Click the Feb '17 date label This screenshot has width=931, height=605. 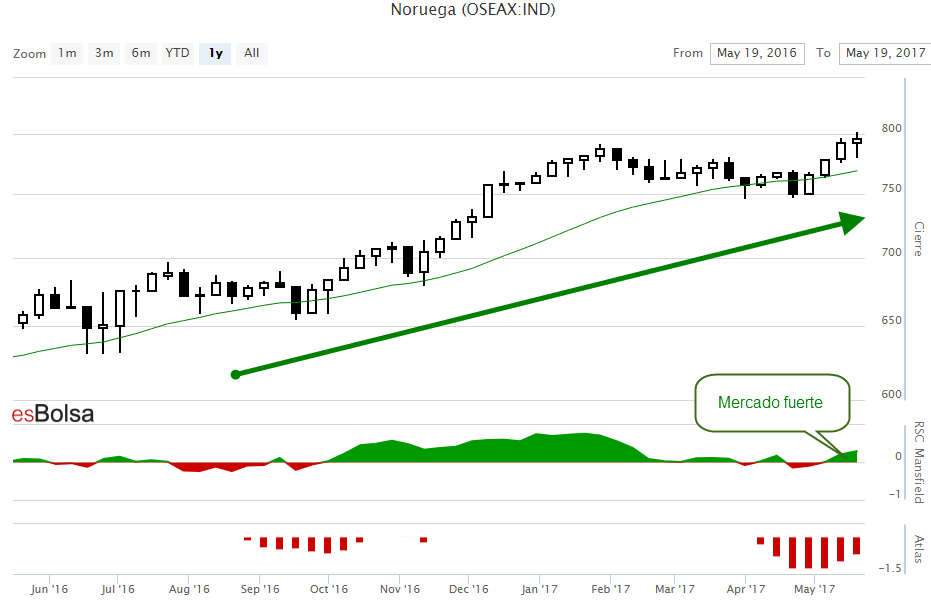tap(610, 590)
